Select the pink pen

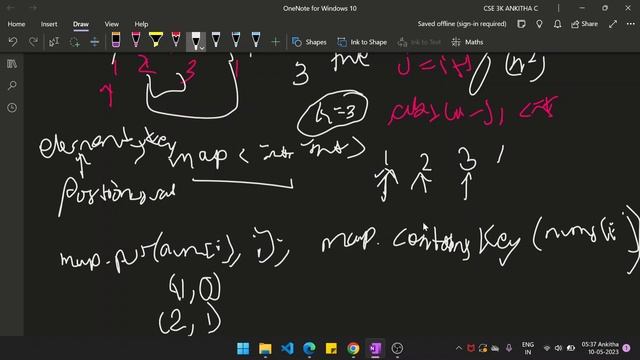[136, 40]
